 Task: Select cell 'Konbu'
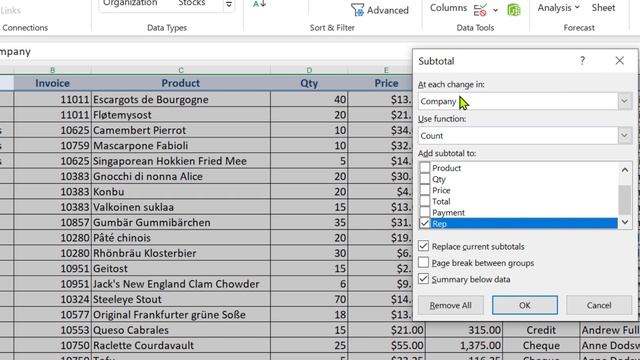181,191
